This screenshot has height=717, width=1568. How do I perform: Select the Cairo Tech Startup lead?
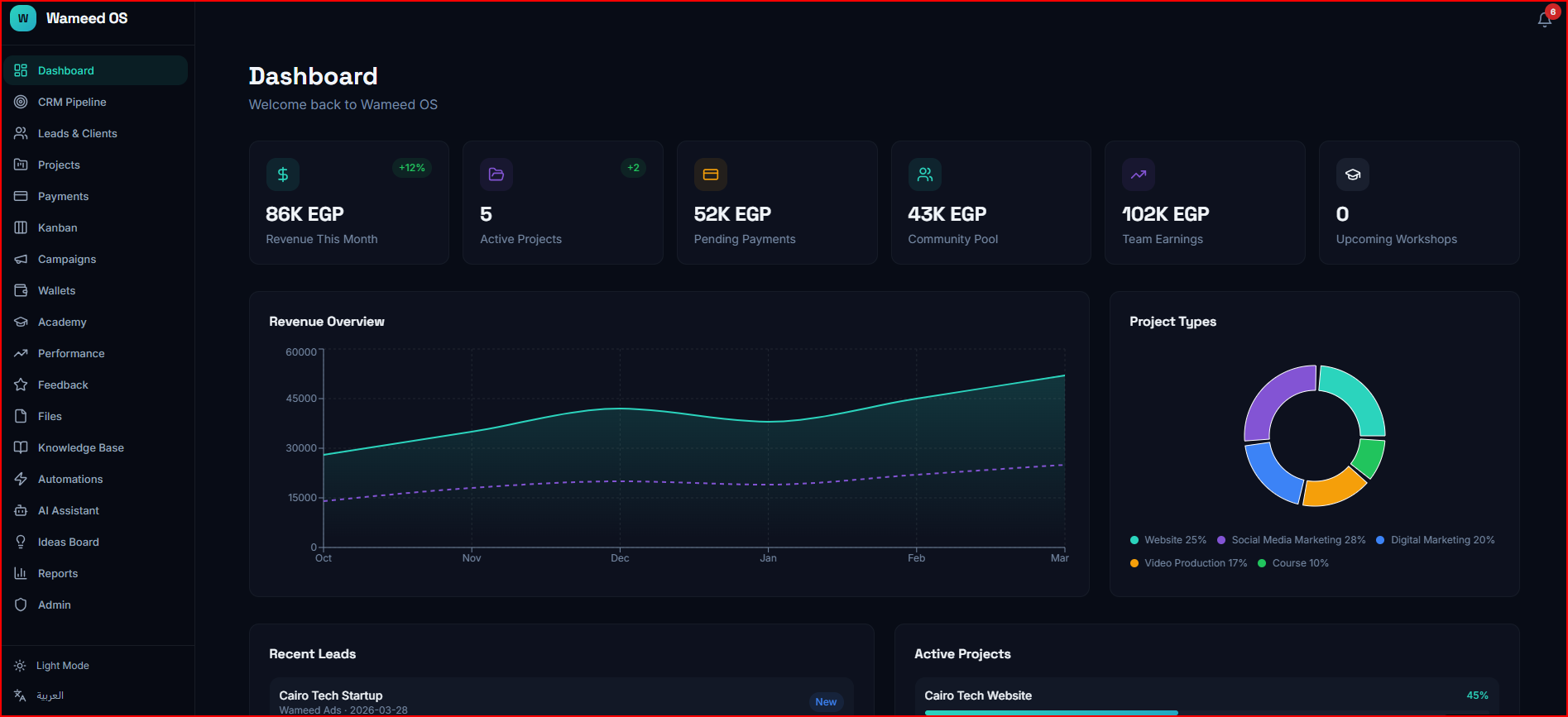pyautogui.click(x=561, y=697)
